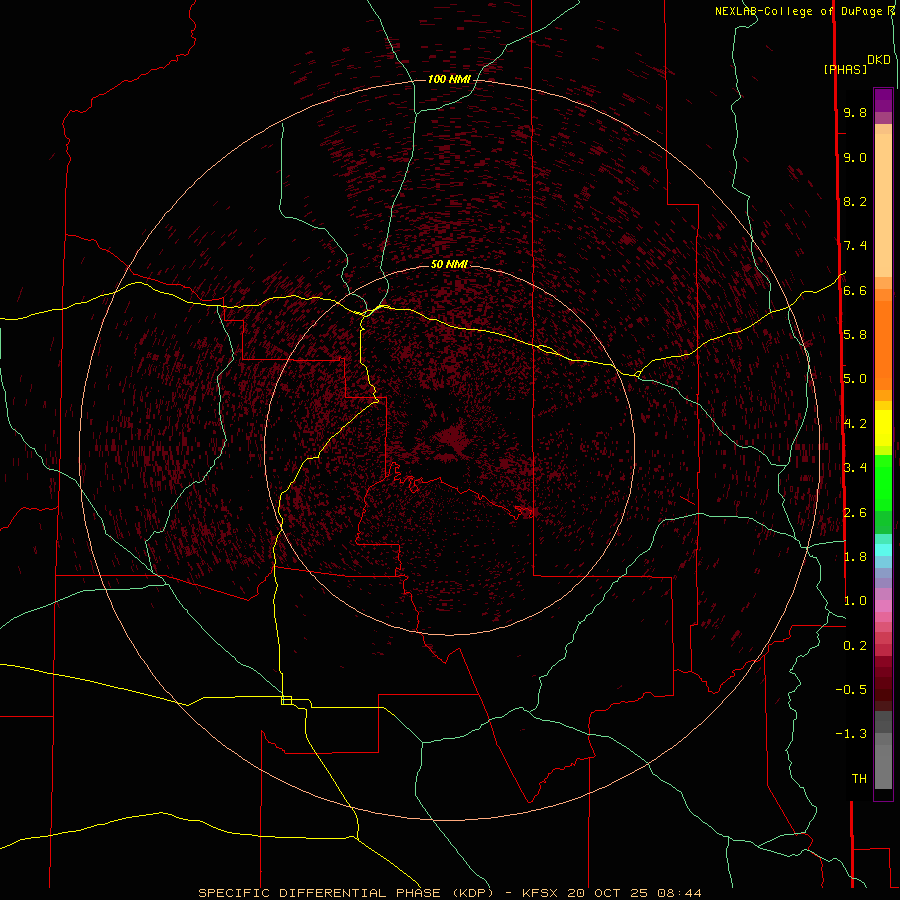Click the DKD label above the legend
Screen dimensions: 900x900
tap(879, 60)
